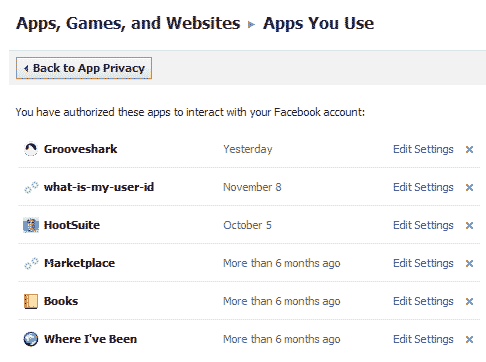Viewport: 486px width, 362px height.
Task: Remove the Grooveshark app with X
Action: 469,150
